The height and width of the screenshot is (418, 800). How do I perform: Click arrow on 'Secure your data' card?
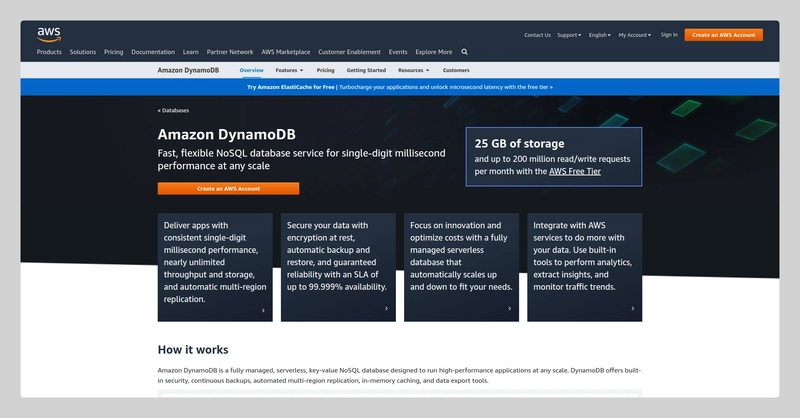click(x=386, y=308)
